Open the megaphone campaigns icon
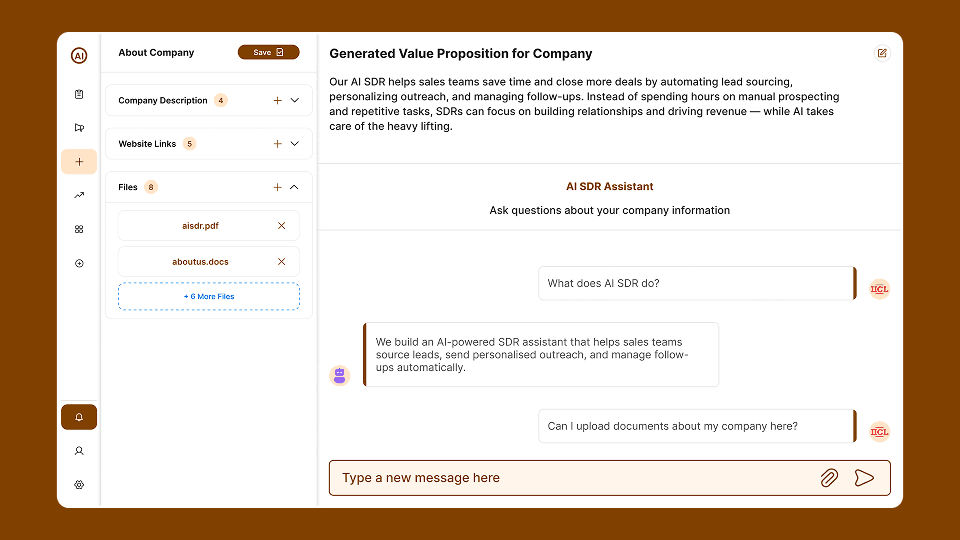 [x=79, y=128]
